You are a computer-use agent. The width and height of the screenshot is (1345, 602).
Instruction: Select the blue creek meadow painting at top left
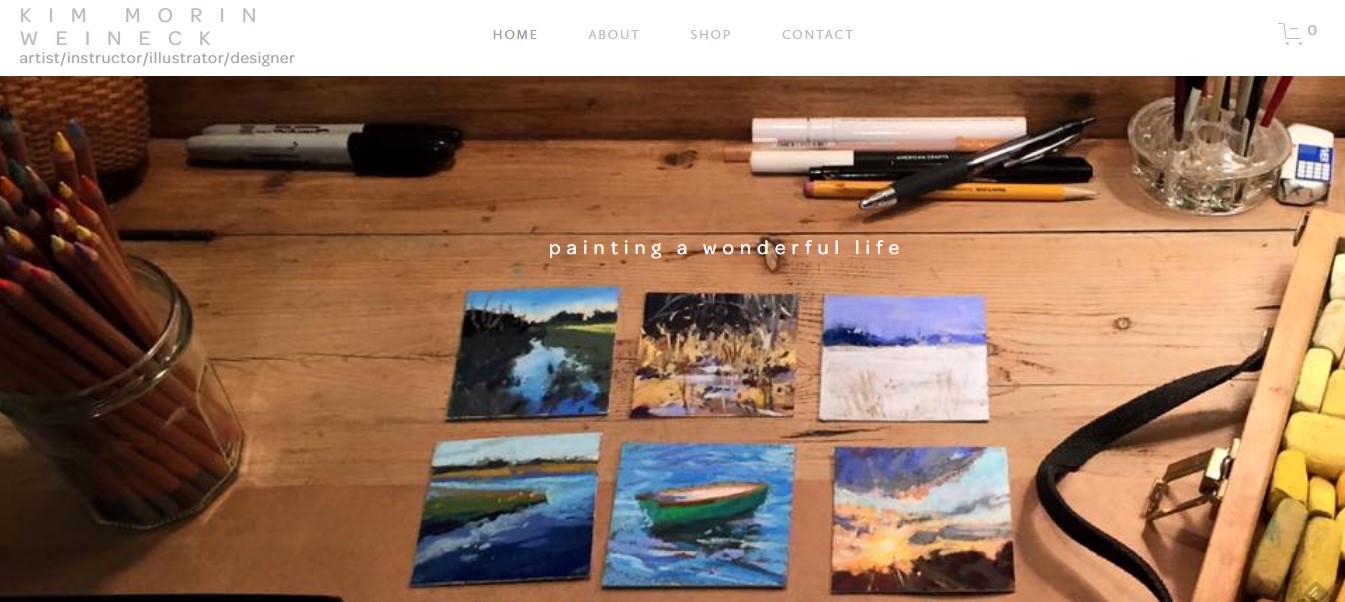tap(532, 353)
